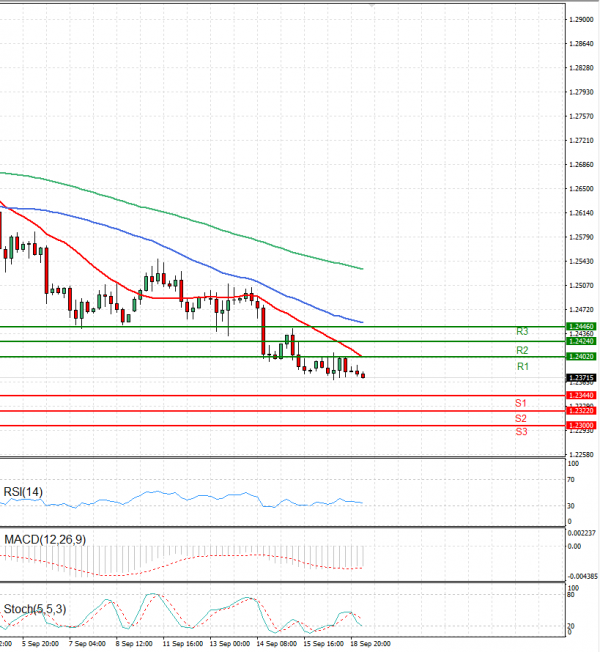Select the R2 resistance label

(x=522, y=351)
